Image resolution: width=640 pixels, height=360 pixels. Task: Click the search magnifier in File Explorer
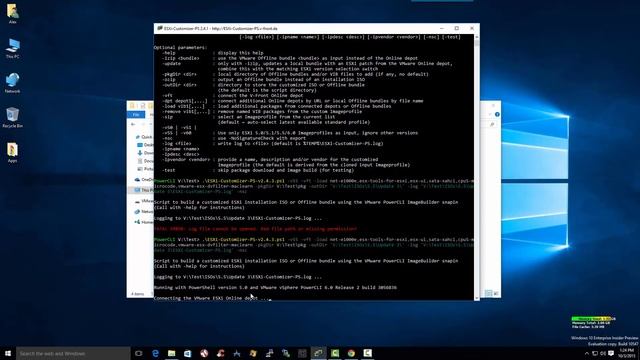492,124
